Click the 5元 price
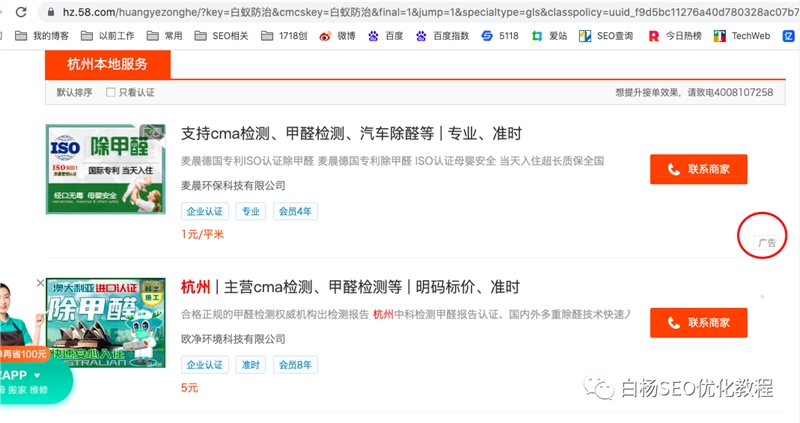The width and height of the screenshot is (800, 423). 189,388
